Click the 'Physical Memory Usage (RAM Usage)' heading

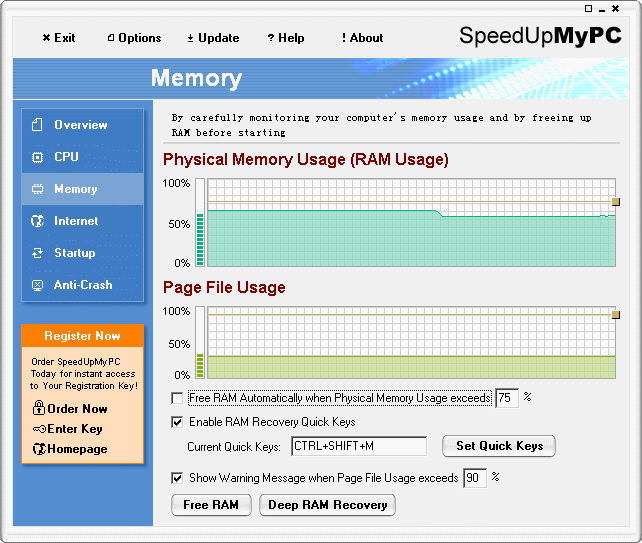click(306, 159)
